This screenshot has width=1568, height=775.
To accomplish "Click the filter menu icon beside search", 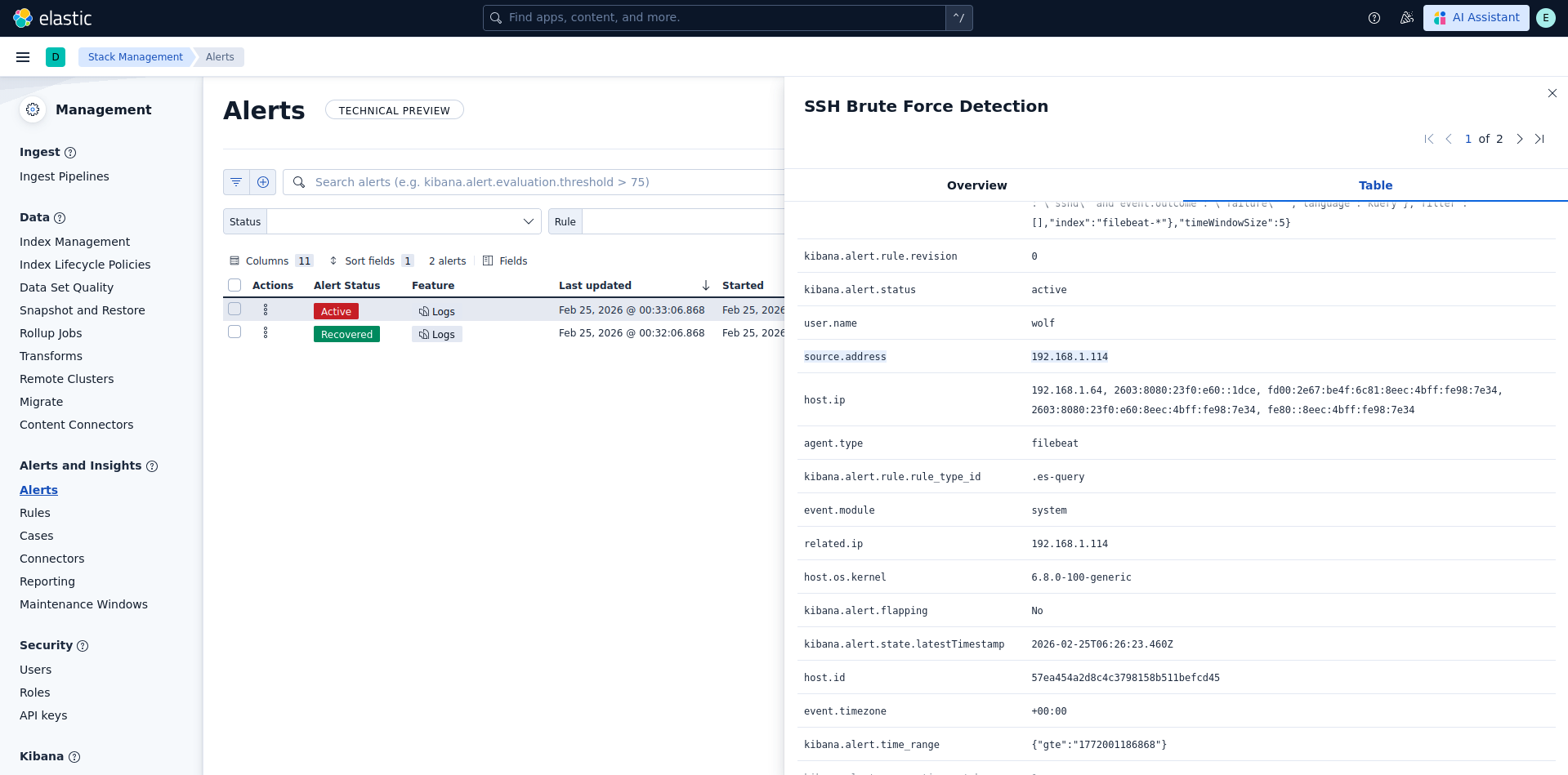I will pyautogui.click(x=236, y=182).
